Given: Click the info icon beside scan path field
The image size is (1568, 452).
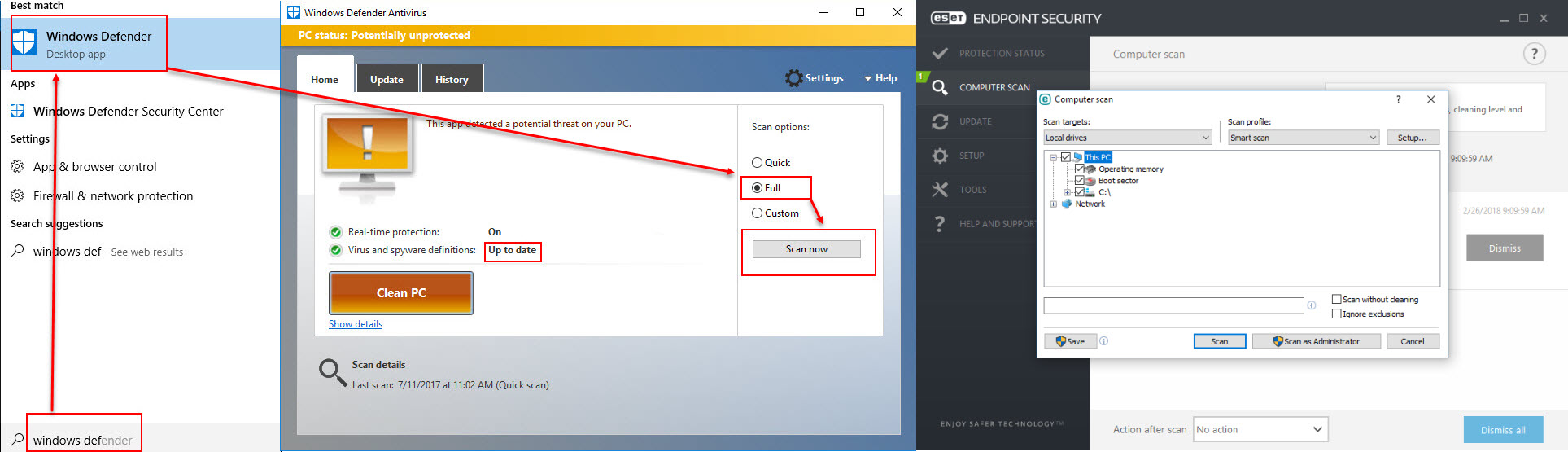Looking at the screenshot, I should click(1312, 305).
